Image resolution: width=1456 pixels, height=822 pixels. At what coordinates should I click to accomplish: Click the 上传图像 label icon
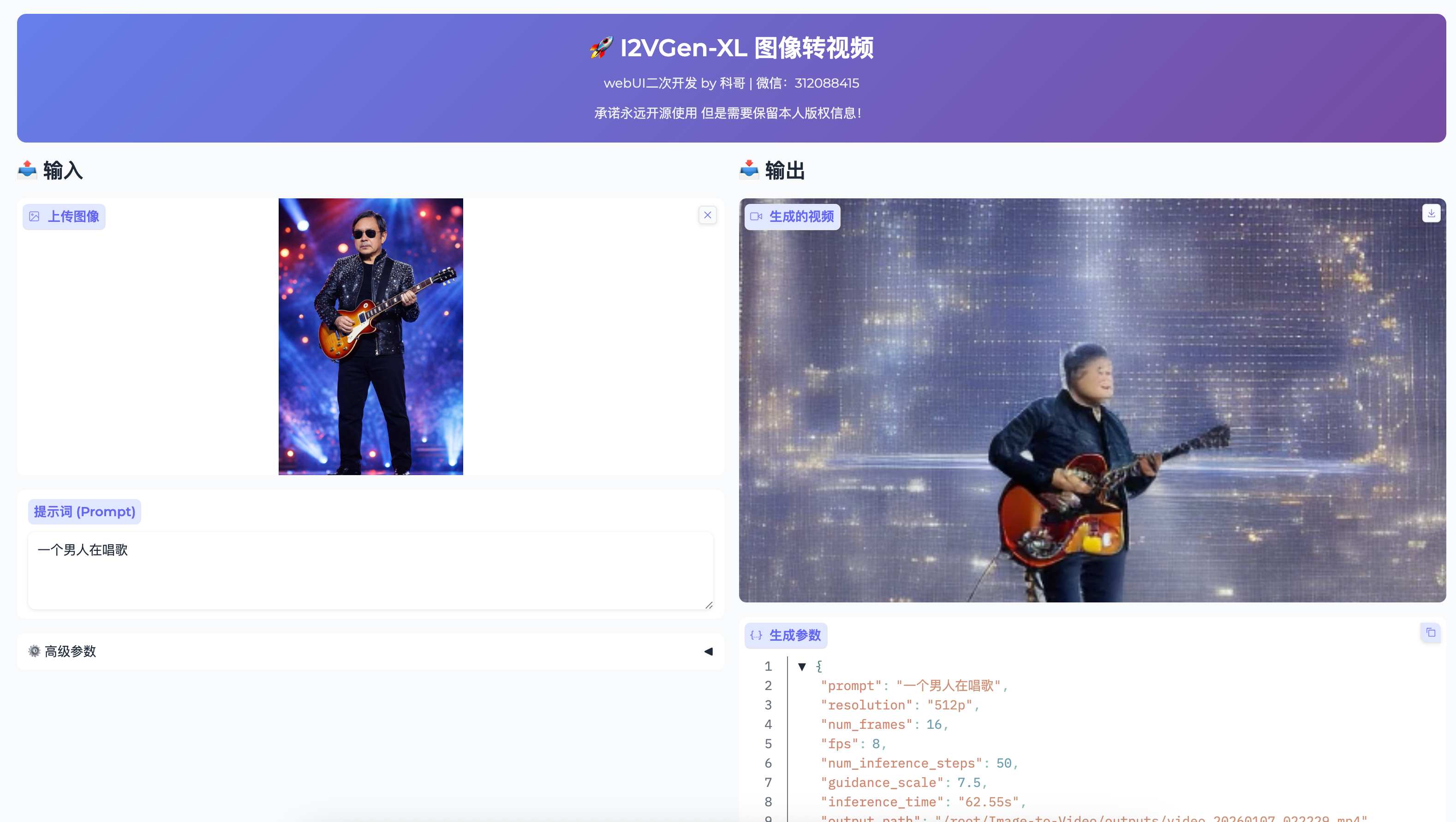tap(35, 216)
